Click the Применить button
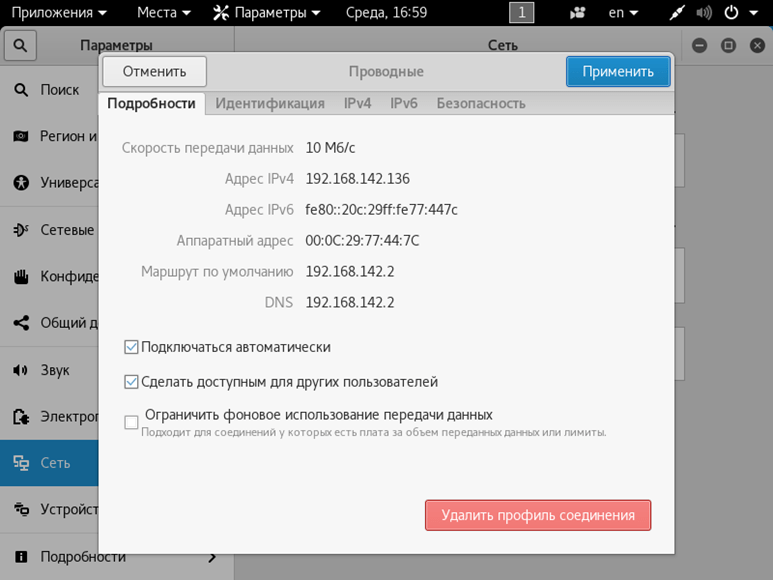 [618, 72]
